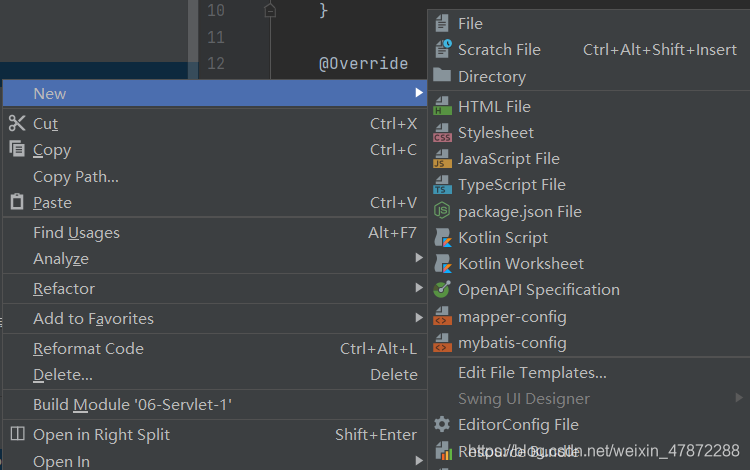
Task: Click the Directory folder icon
Action: point(442,75)
